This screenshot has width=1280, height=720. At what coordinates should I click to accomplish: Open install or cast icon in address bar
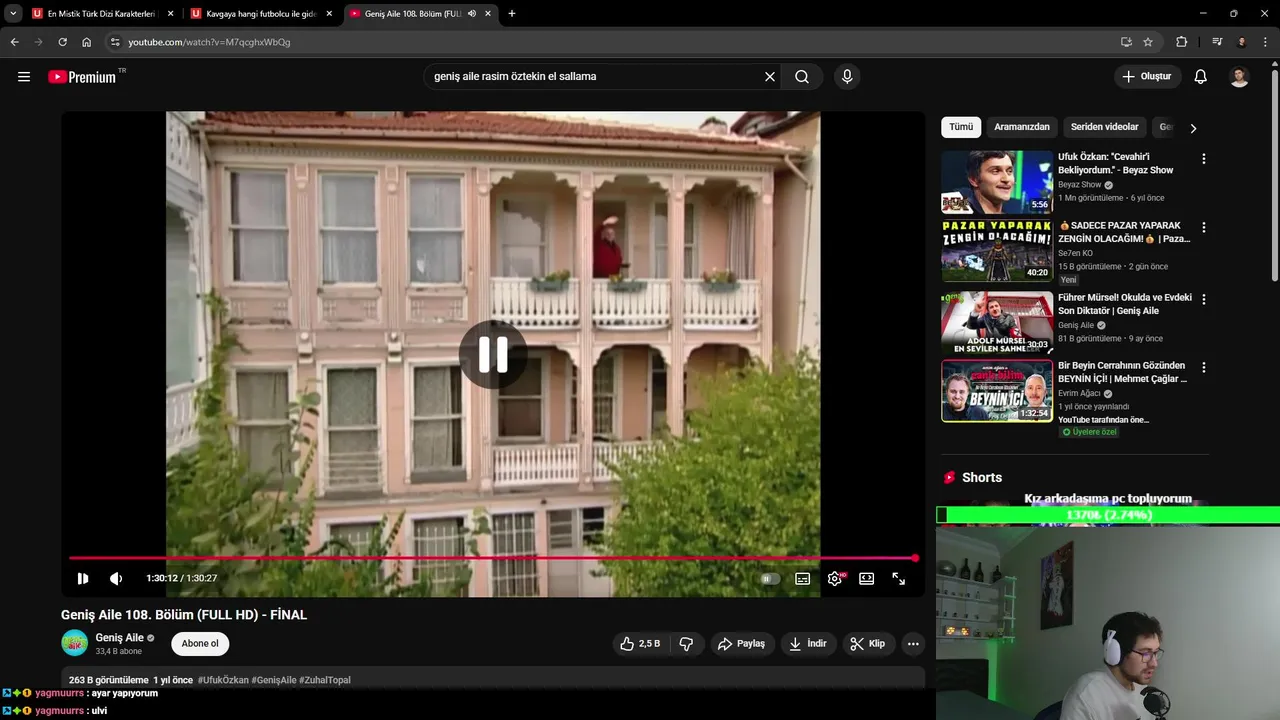[x=1126, y=42]
